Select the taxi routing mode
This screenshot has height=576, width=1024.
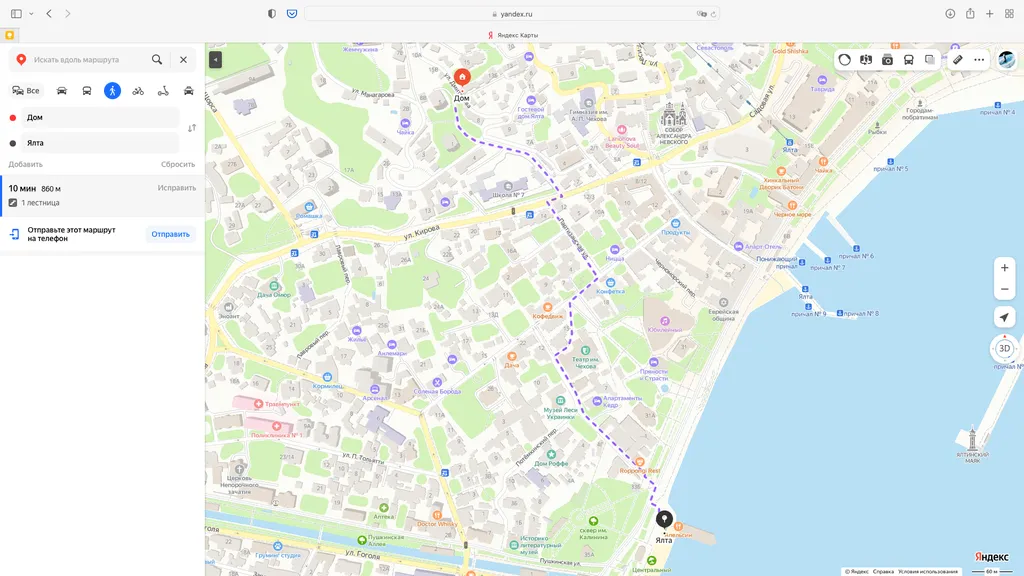click(189, 90)
